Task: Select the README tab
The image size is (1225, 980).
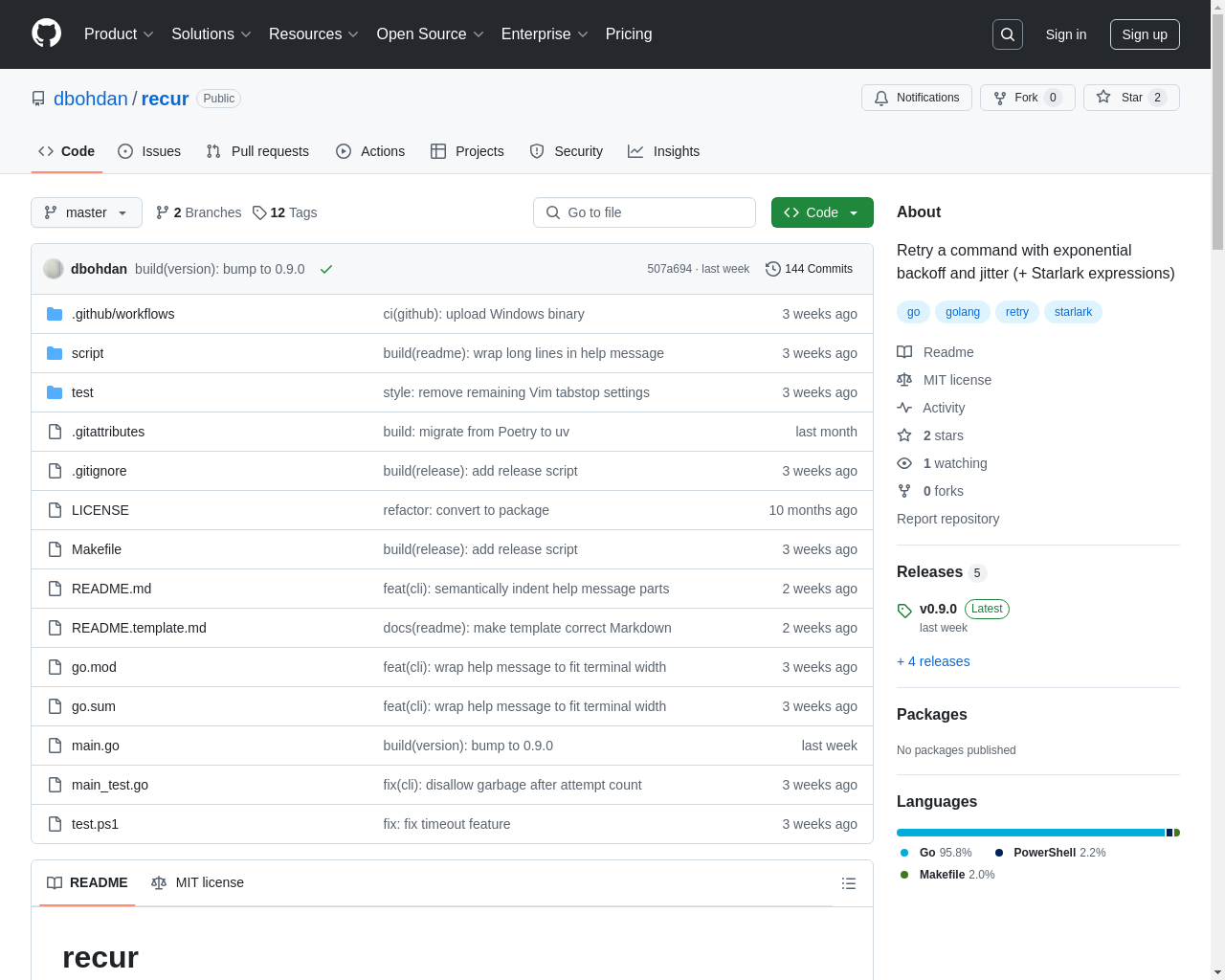Action: (x=87, y=882)
